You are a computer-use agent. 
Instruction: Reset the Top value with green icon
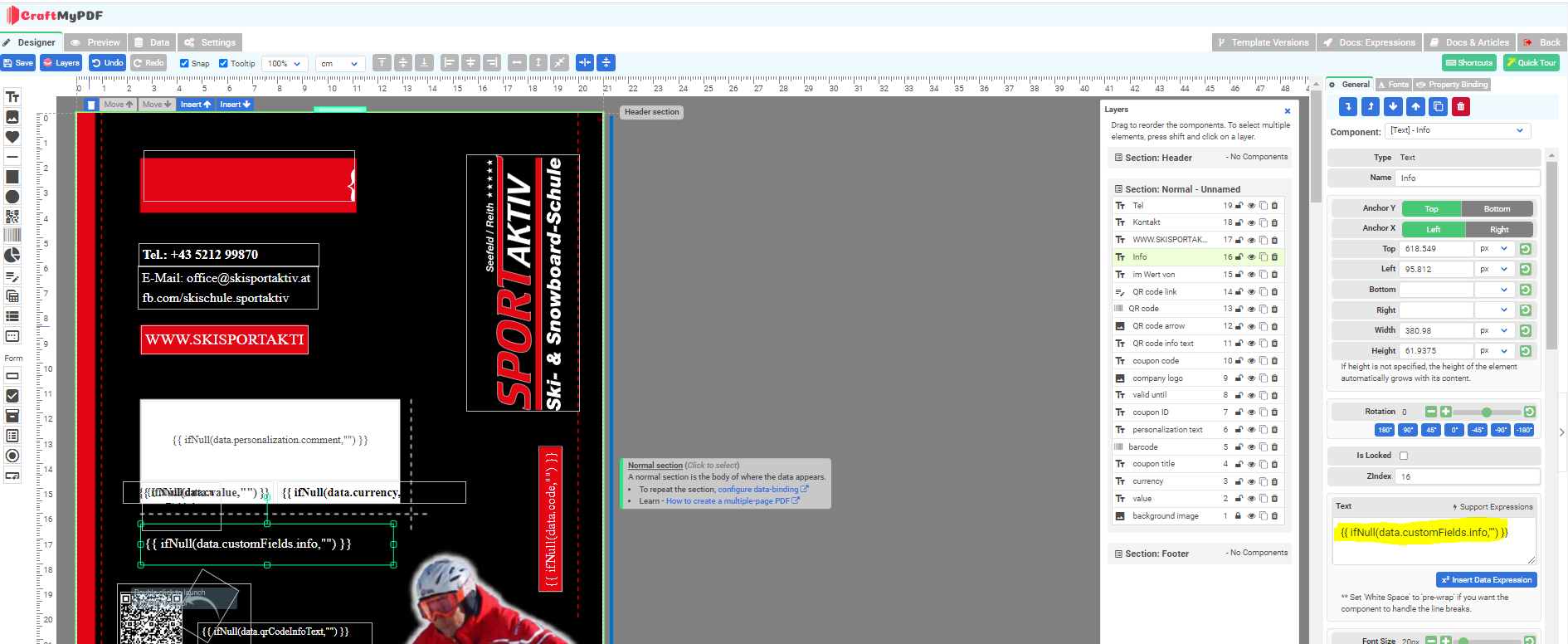pos(1526,249)
